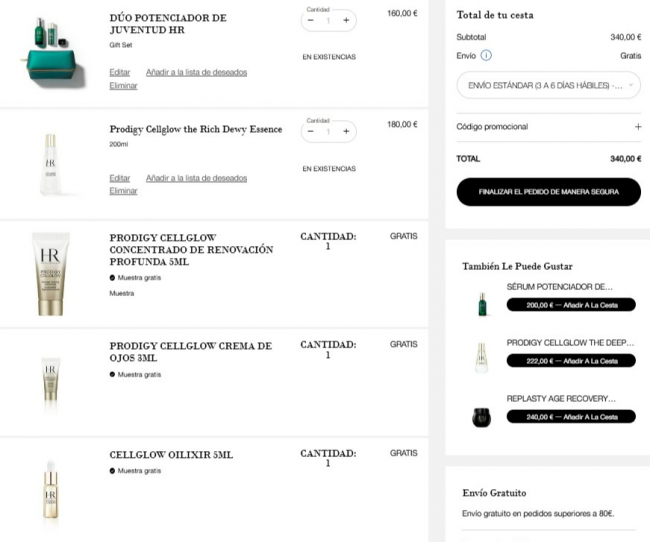Decrease quantity of Prodigy Cellglow Dewy Essence
The image size is (650, 542).
pos(310,131)
